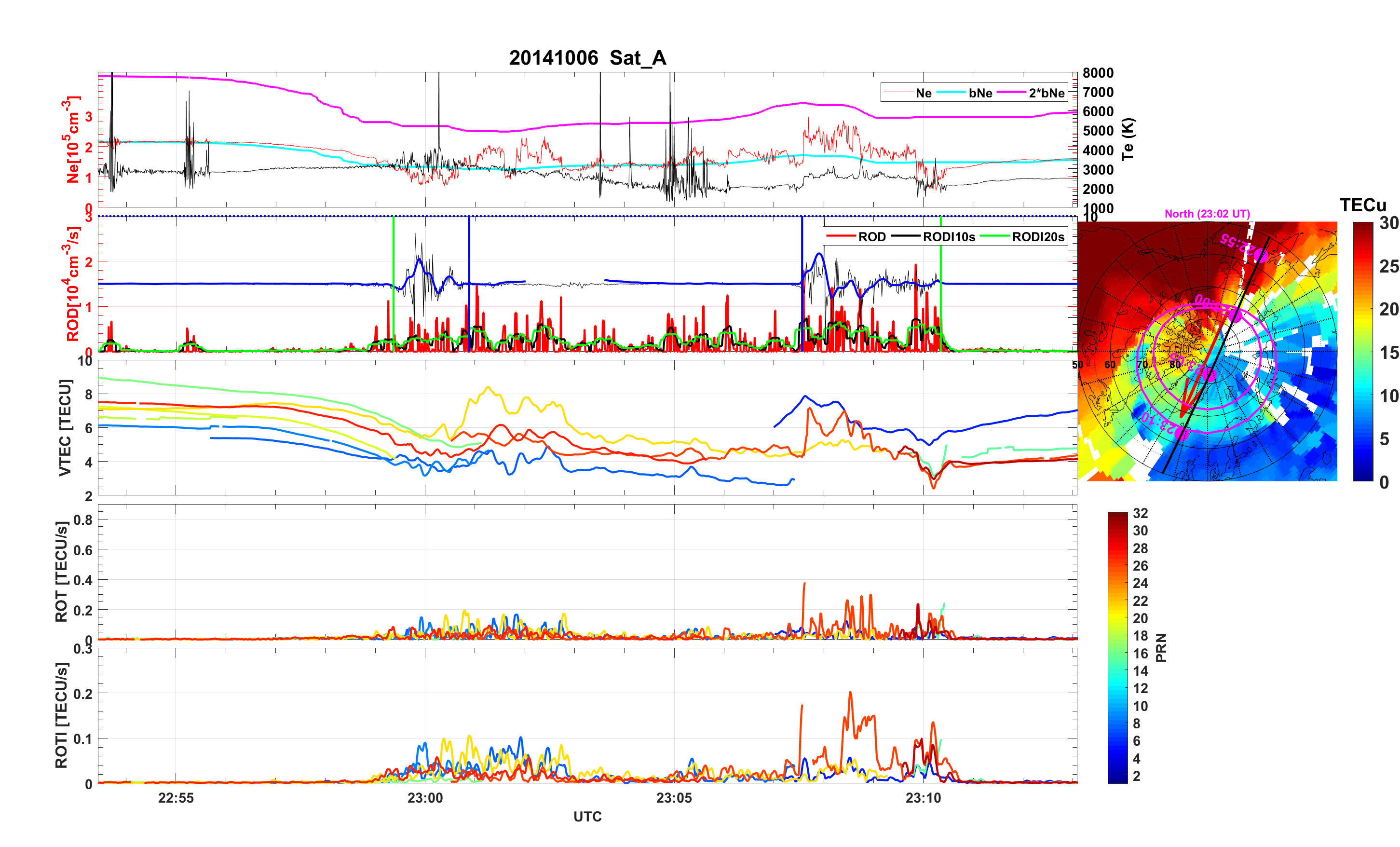Click the figure title 20141006 Sat_A
Screen dimensions: 1400x847
point(587,58)
